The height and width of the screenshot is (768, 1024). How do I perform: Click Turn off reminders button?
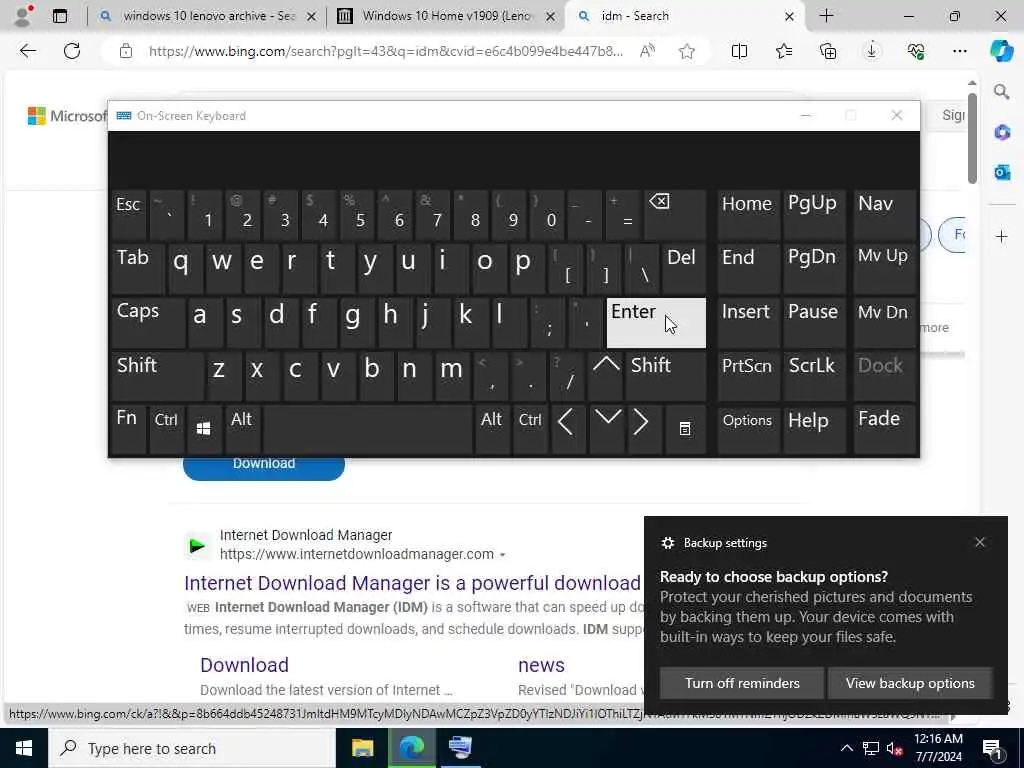742,683
